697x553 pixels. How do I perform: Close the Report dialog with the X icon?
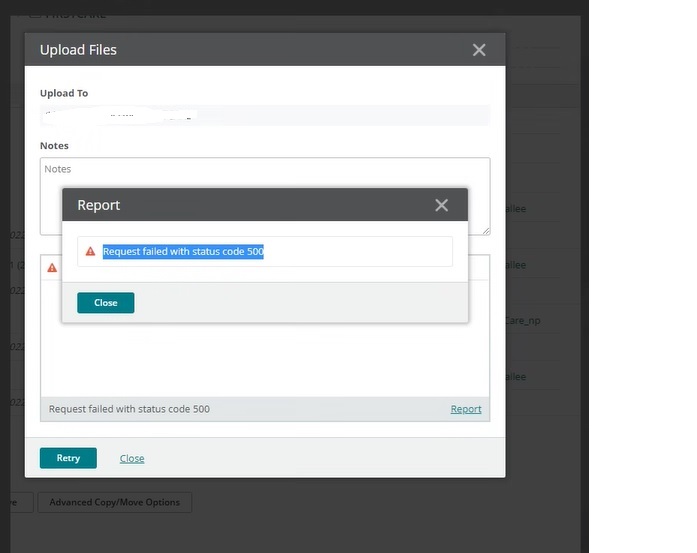[x=441, y=205]
